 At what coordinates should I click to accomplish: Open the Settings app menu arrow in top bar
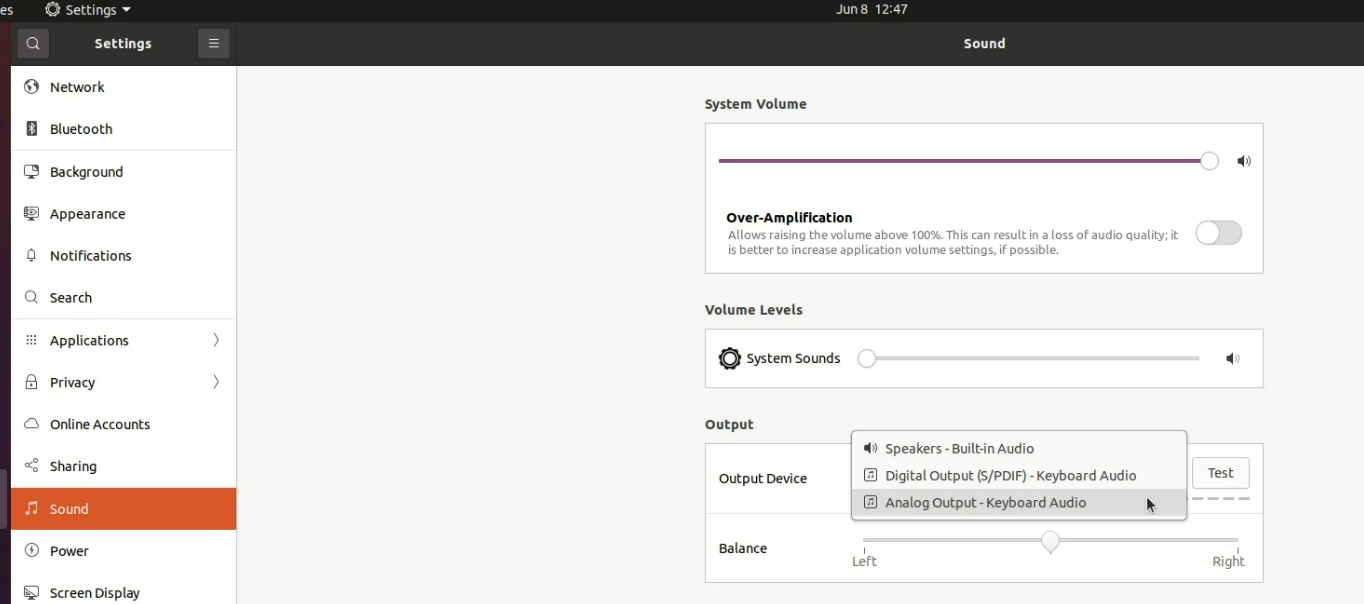[126, 10]
